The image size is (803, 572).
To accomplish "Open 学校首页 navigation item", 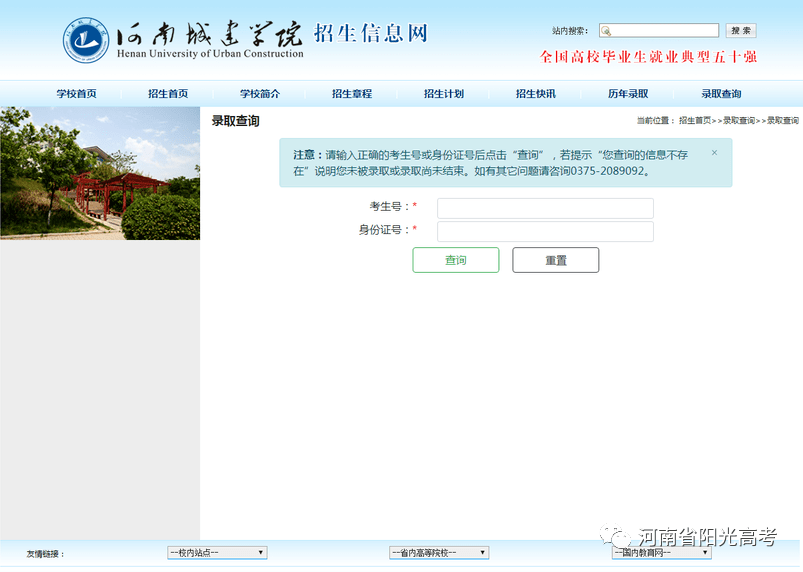I will click(76, 94).
